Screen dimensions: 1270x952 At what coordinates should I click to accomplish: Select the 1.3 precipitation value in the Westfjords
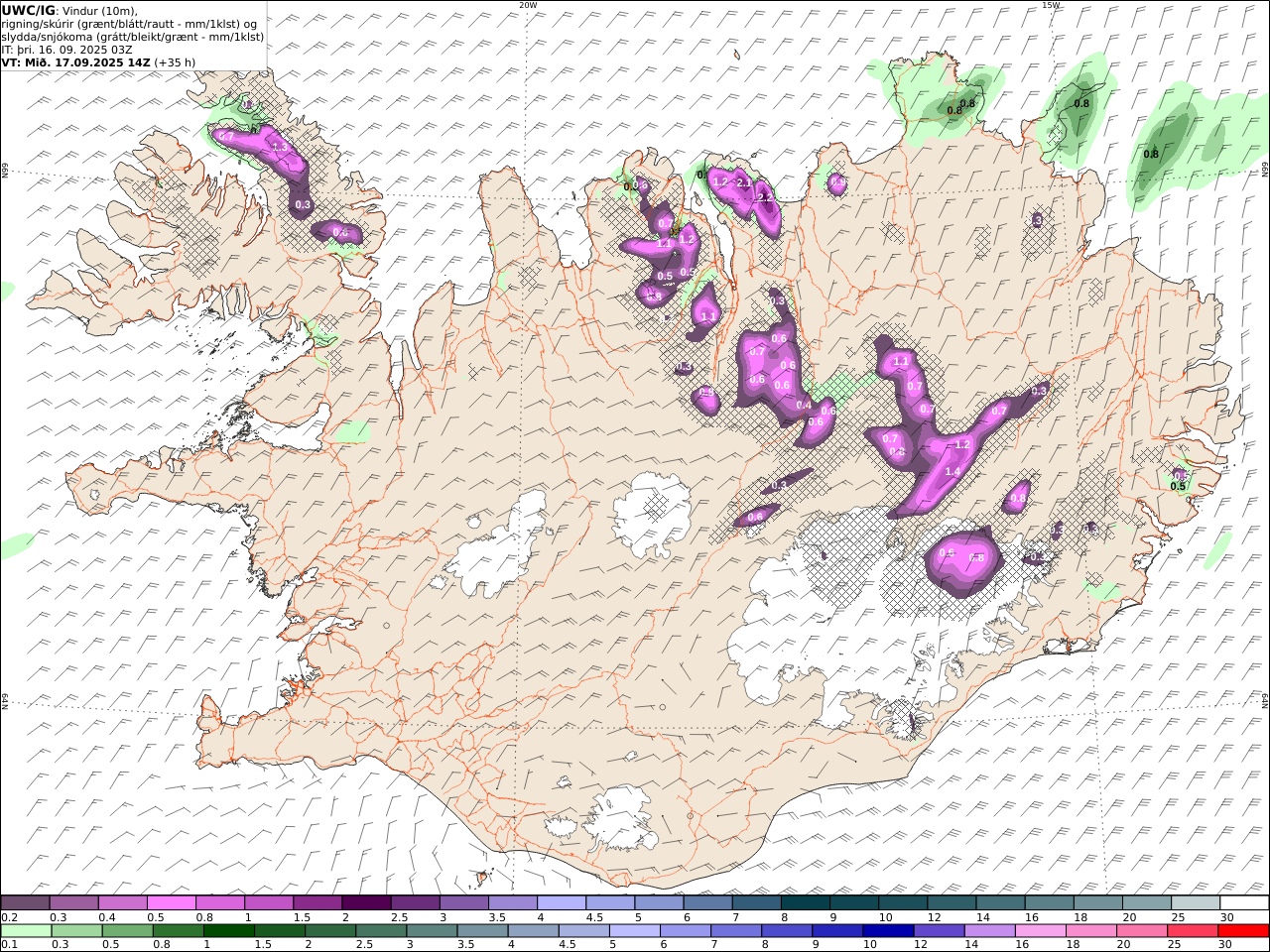(x=279, y=148)
